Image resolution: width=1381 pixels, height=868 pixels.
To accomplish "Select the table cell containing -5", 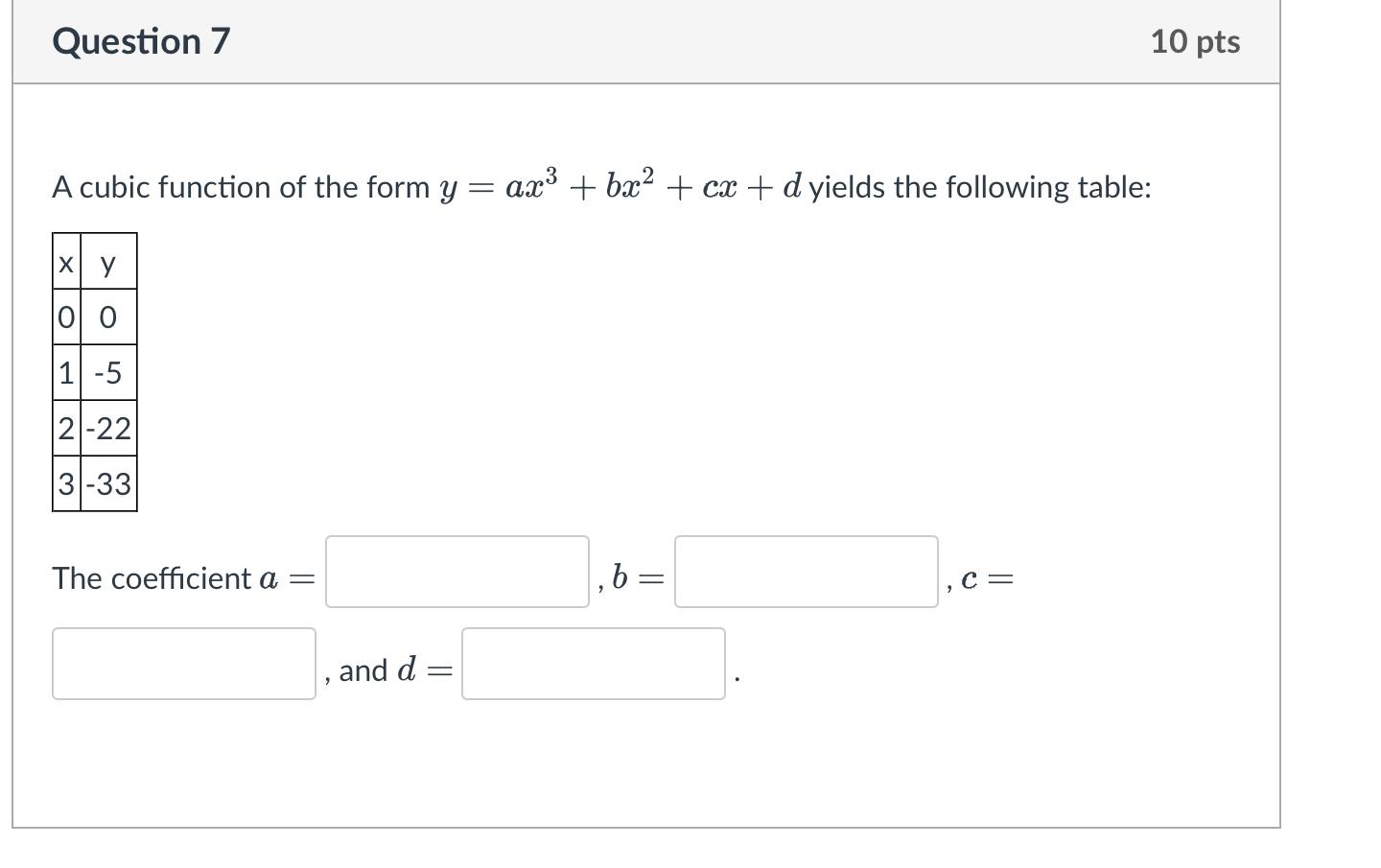I will [x=107, y=373].
